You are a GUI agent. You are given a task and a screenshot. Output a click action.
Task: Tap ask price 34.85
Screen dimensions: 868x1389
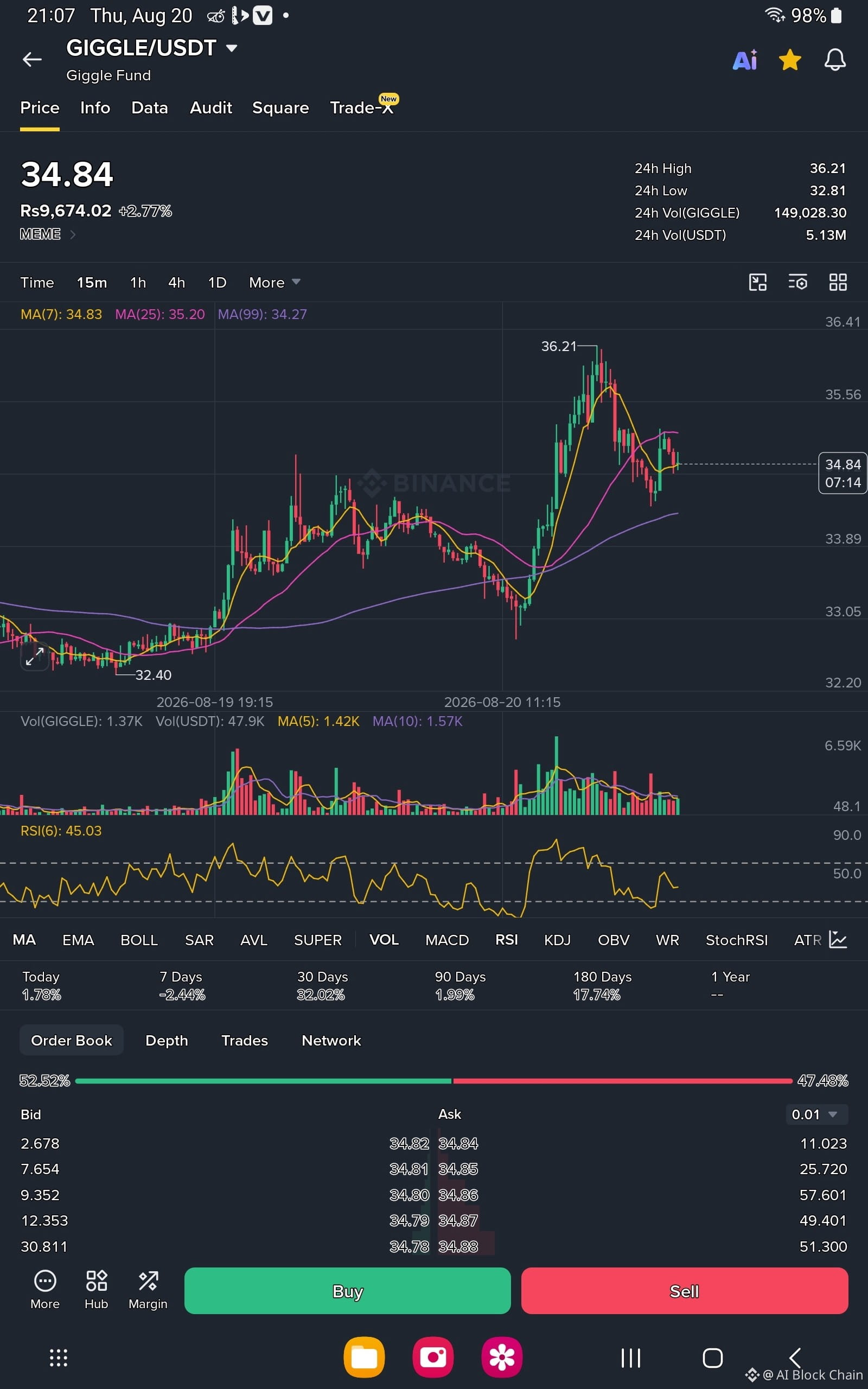pos(458,1169)
